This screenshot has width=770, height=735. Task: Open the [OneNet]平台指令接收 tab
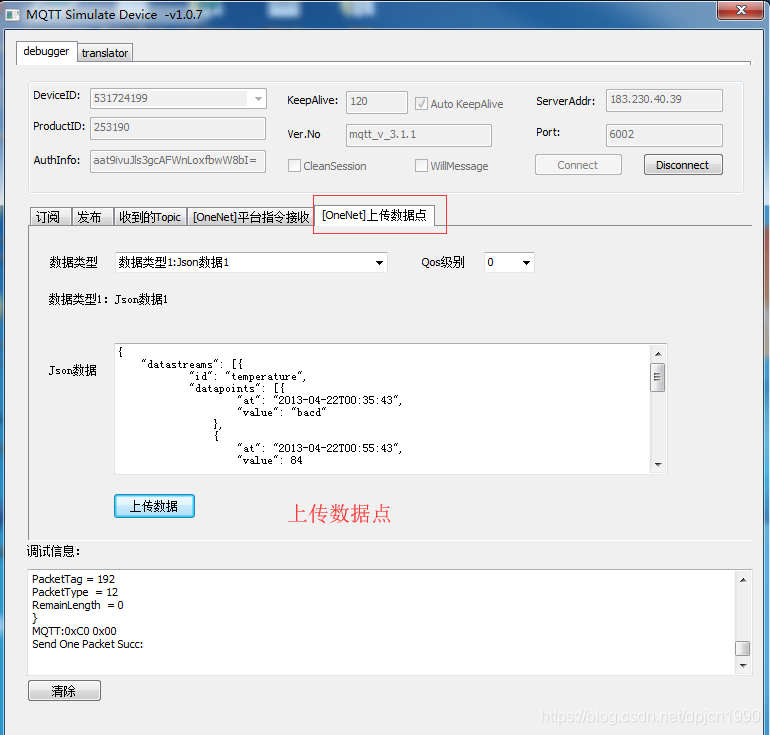coord(250,217)
